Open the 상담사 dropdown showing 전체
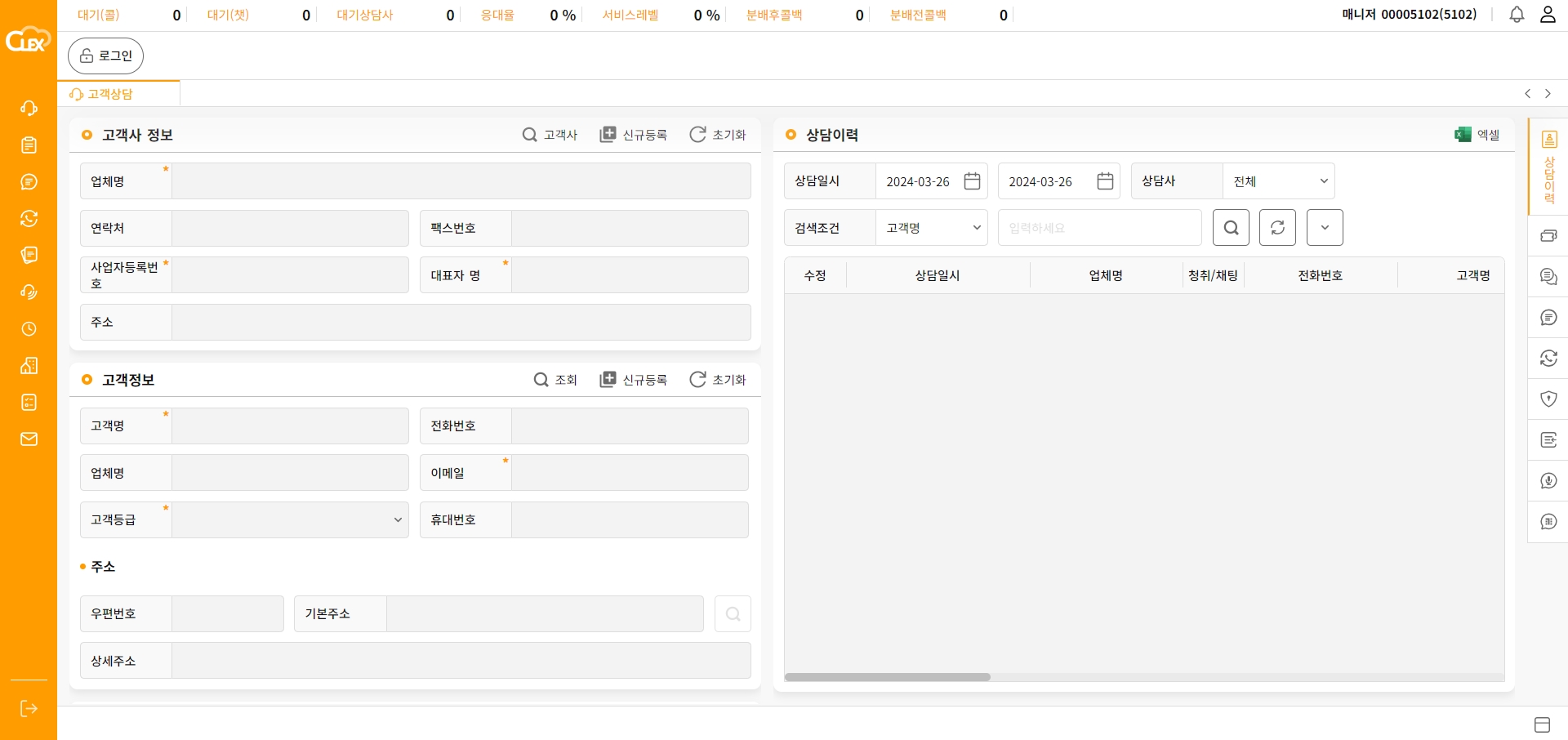1568x740 pixels. click(1278, 181)
